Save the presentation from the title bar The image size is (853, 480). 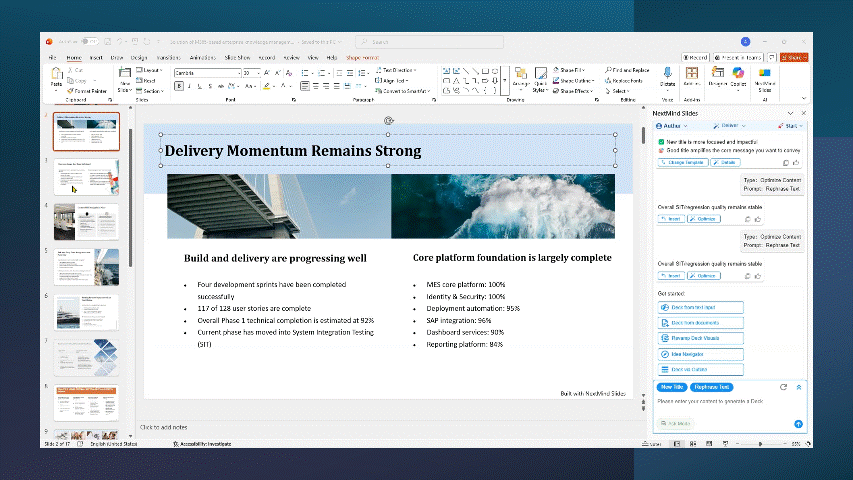coord(108,41)
